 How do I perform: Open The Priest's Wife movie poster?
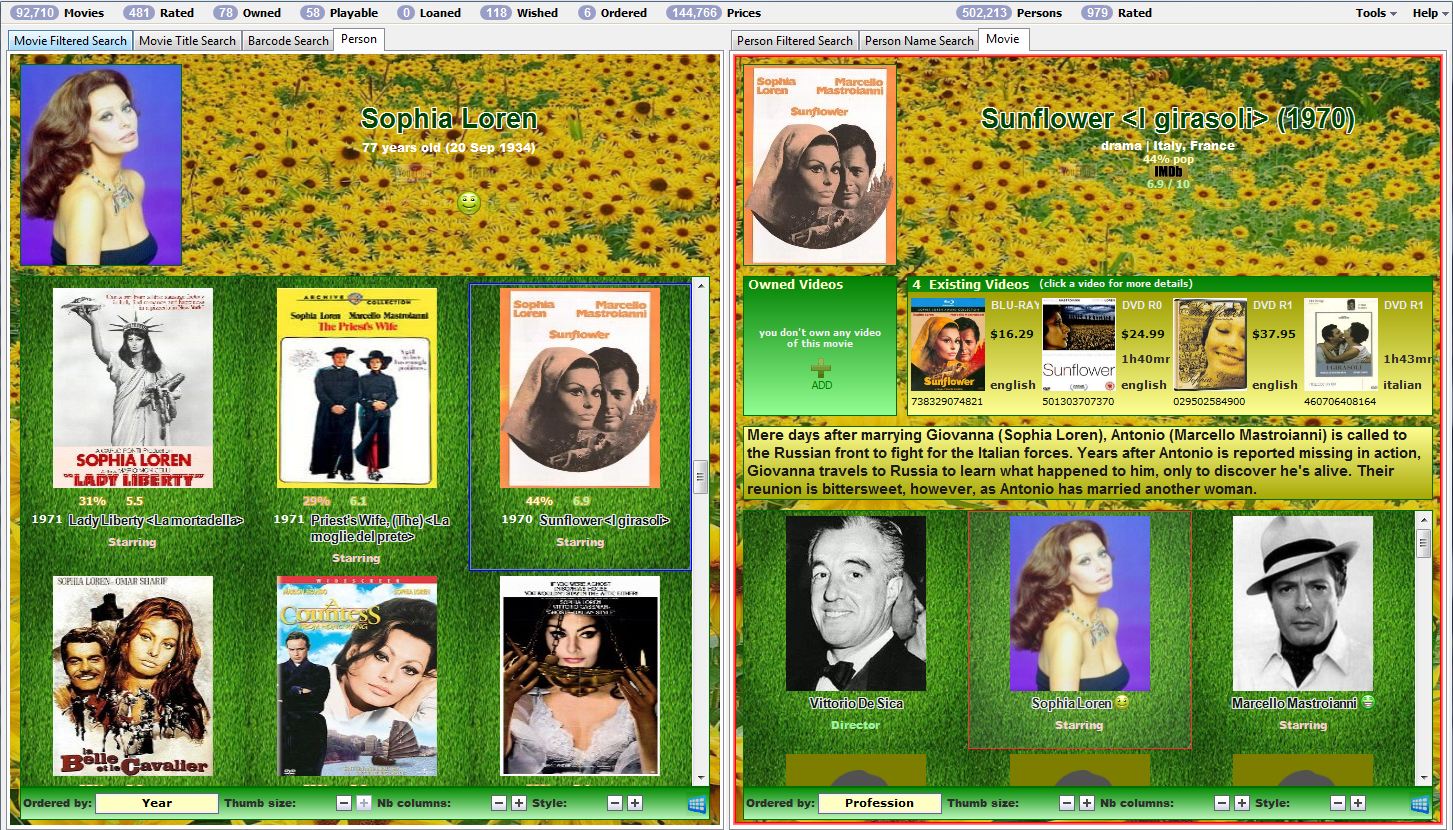tap(357, 388)
